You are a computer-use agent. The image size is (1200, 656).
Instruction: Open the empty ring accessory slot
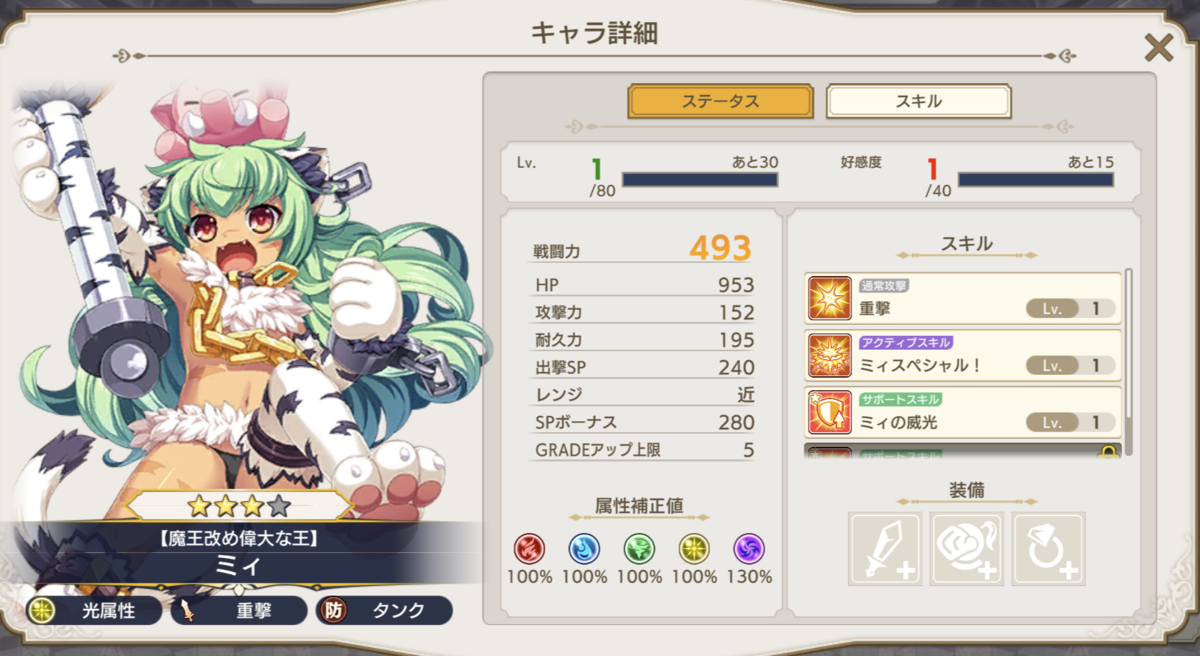(1048, 549)
